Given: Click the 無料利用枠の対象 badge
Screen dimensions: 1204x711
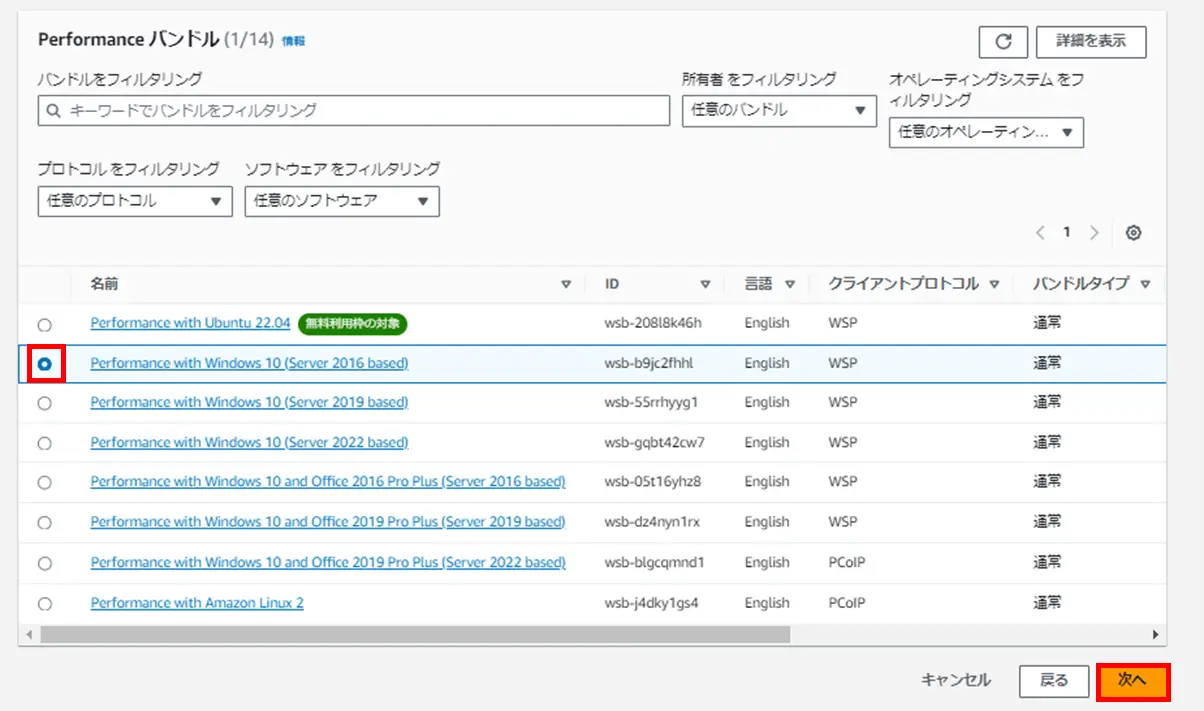Looking at the screenshot, I should tap(352, 323).
